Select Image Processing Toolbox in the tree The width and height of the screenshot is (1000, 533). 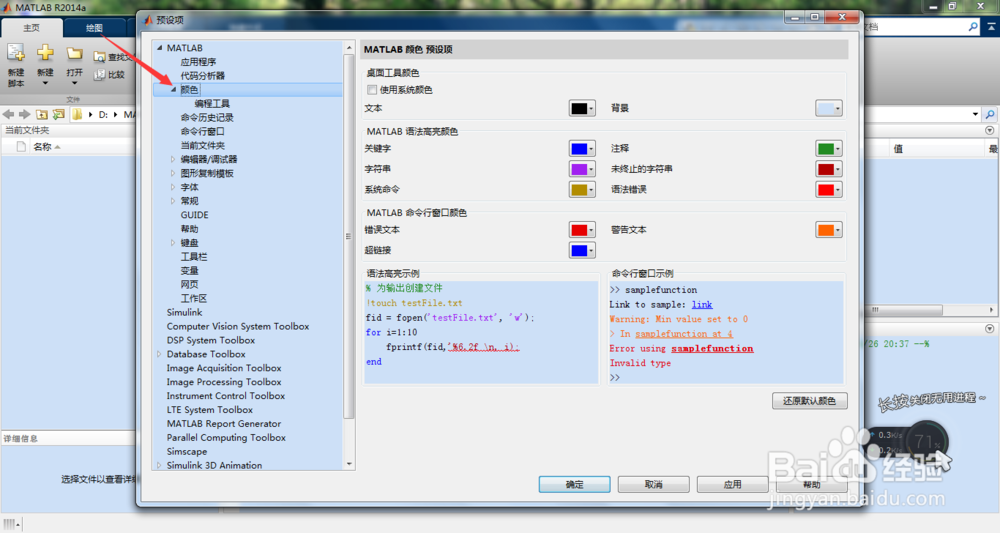(224, 382)
